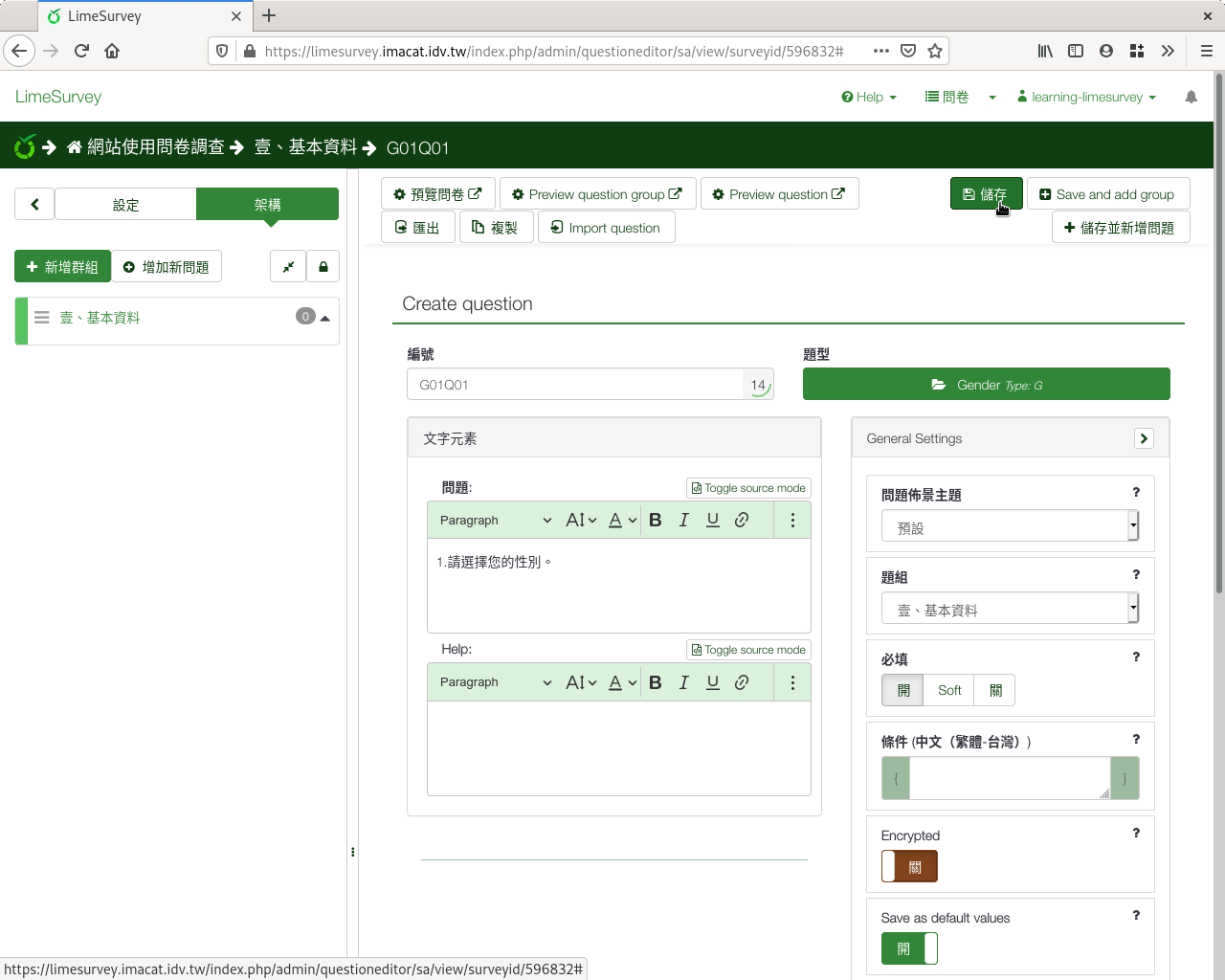This screenshot has width=1225, height=980.
Task: Expand the 壹、基本資料 group caret
Action: tap(325, 318)
